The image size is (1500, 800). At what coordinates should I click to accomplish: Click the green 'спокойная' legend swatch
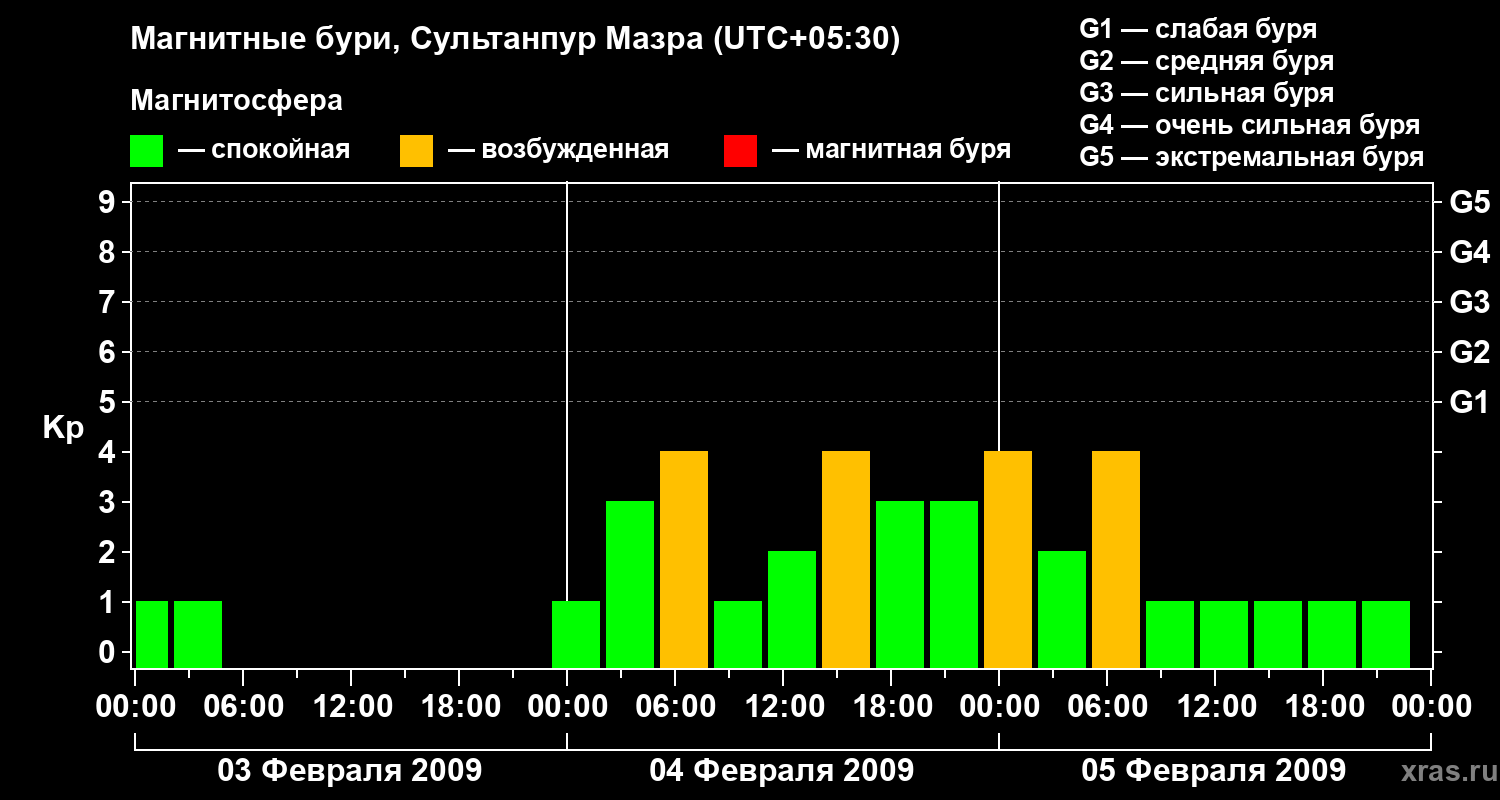coord(146,151)
